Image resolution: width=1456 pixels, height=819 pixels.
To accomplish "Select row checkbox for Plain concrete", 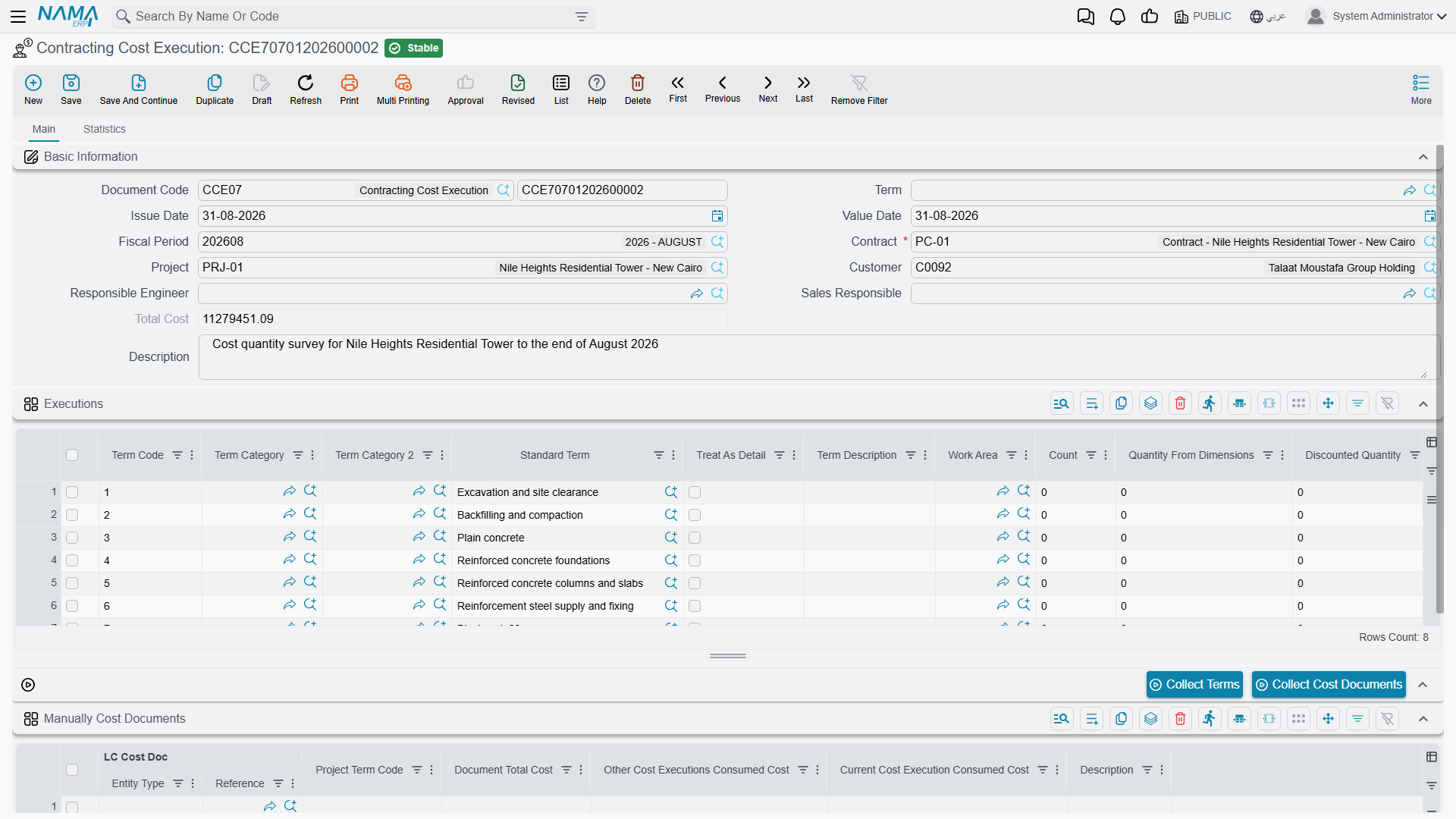I will tap(72, 538).
